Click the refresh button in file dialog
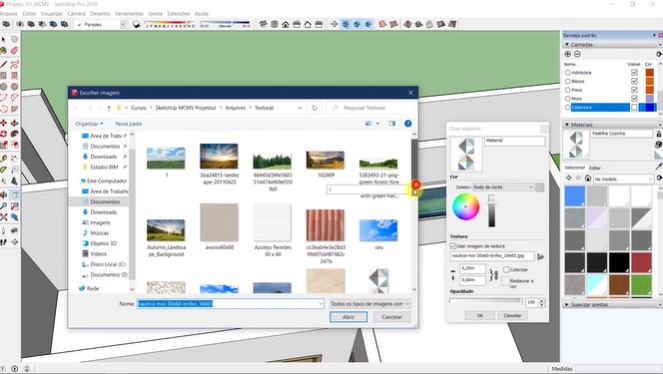This screenshot has height=374, width=663. point(315,108)
